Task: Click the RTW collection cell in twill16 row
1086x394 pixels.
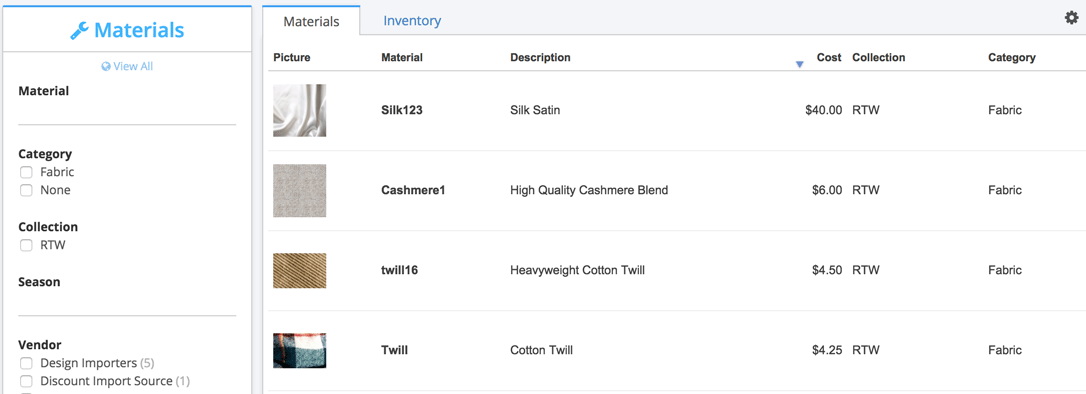Action: pos(866,270)
